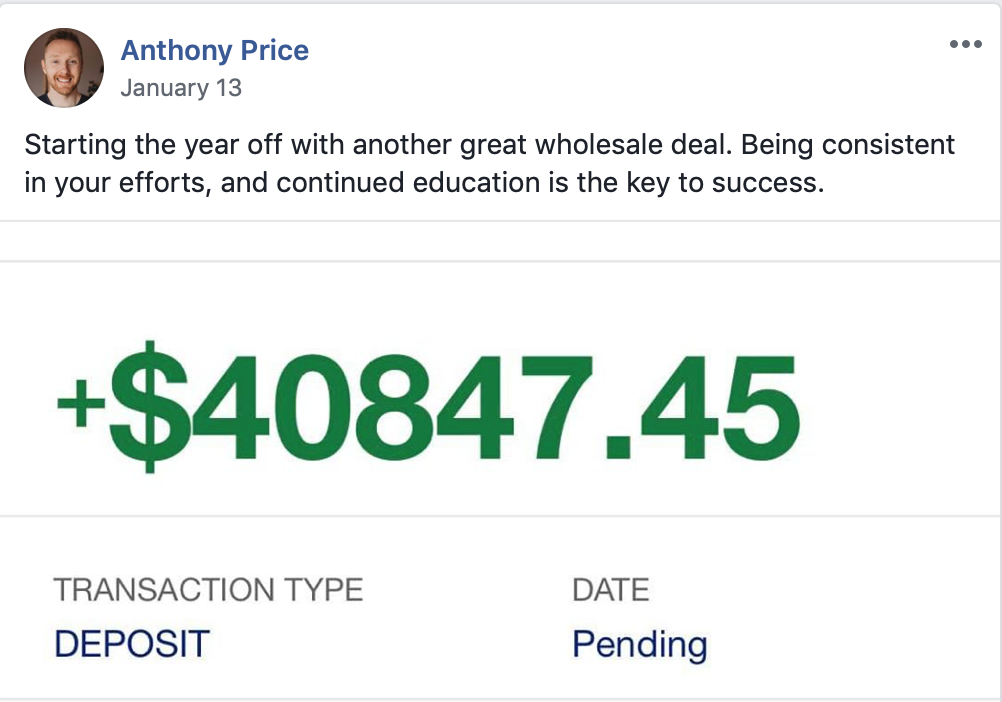
Task: Click the DATE field label
Action: click(610, 590)
